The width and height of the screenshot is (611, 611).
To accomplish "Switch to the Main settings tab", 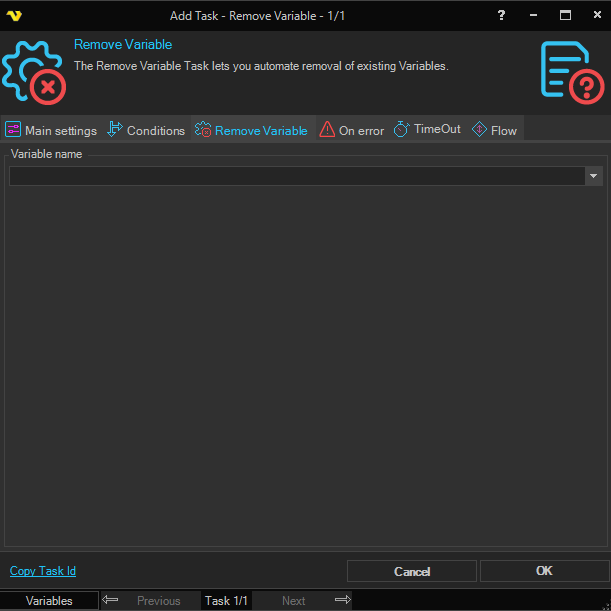I will (51, 130).
